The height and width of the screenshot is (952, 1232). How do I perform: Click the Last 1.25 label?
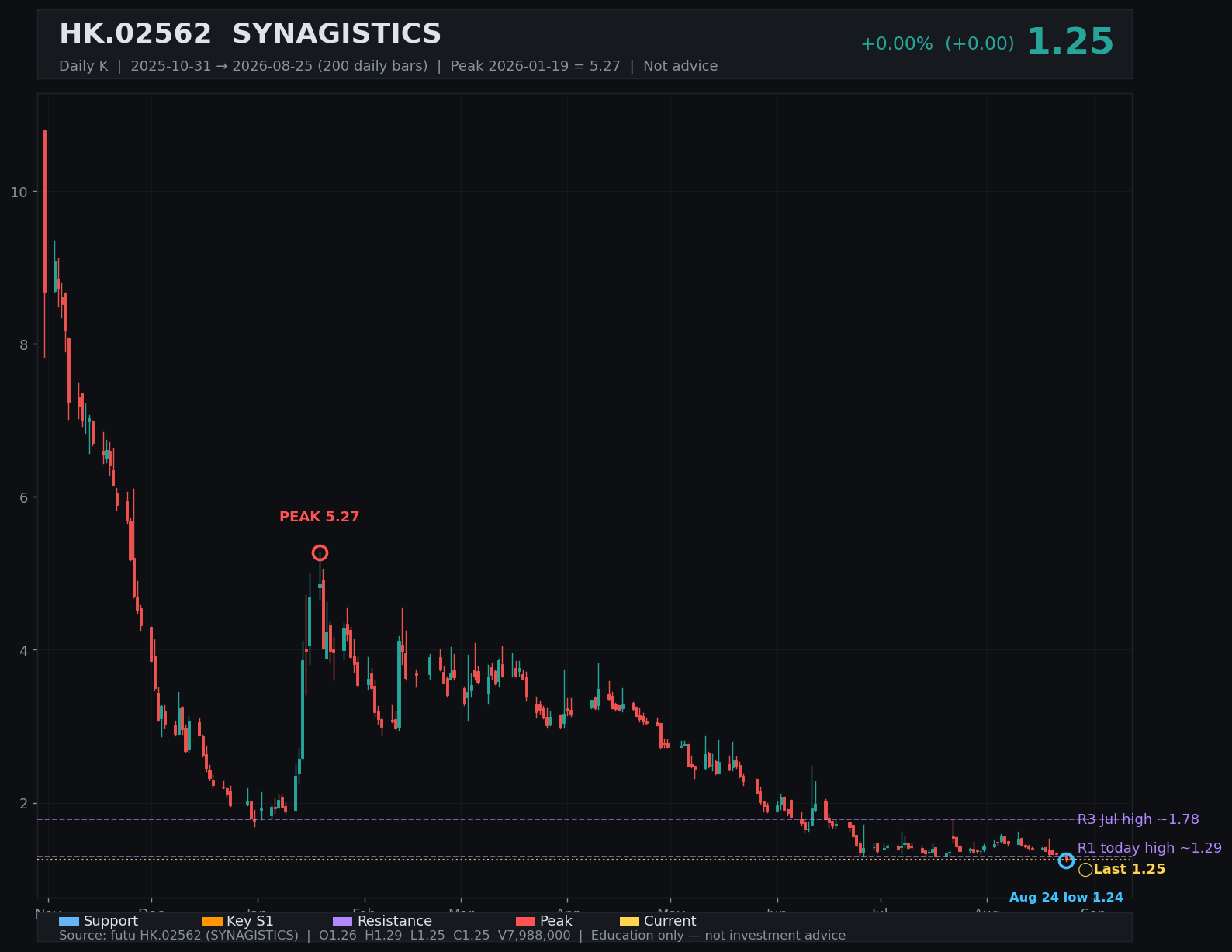click(x=1129, y=869)
